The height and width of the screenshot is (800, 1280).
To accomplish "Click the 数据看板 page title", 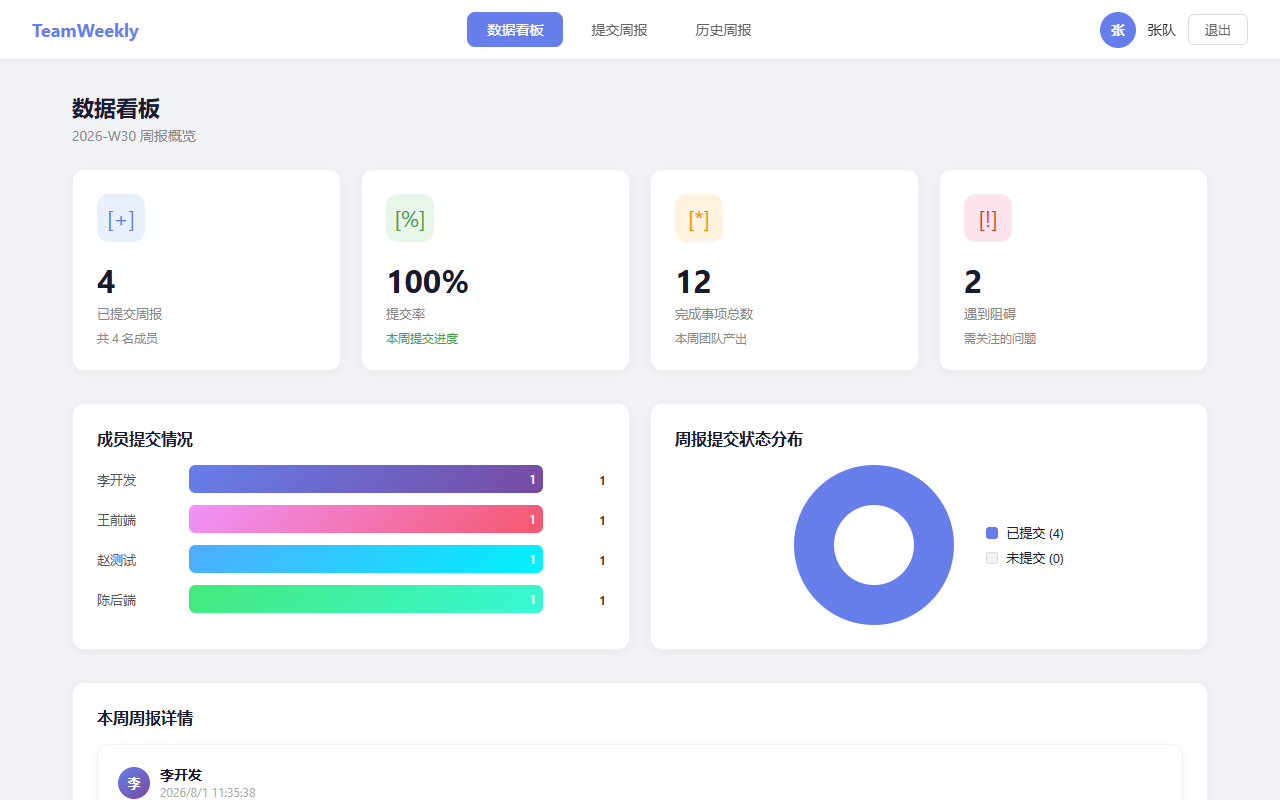I will tap(116, 108).
